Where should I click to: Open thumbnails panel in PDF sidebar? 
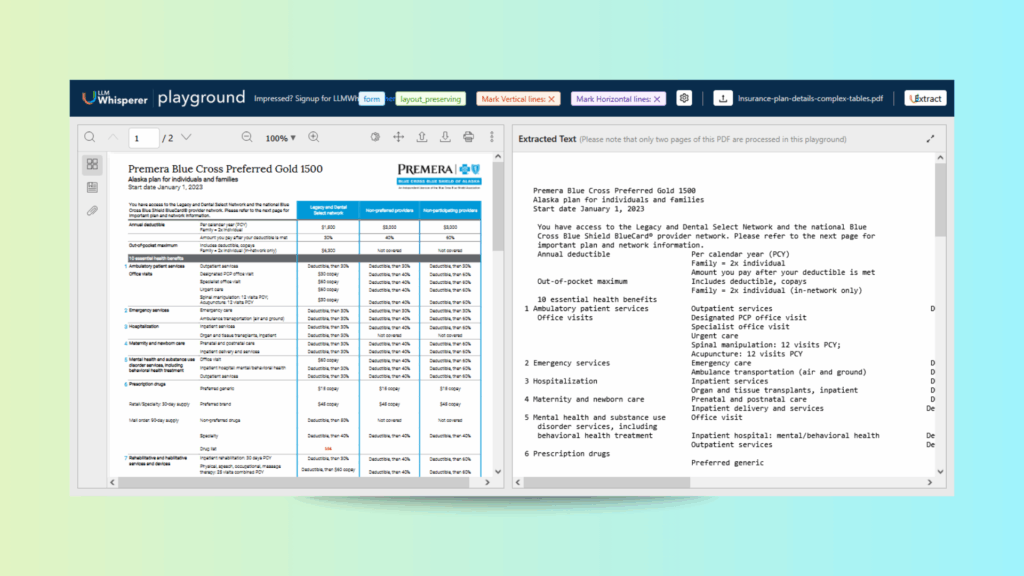[93, 164]
